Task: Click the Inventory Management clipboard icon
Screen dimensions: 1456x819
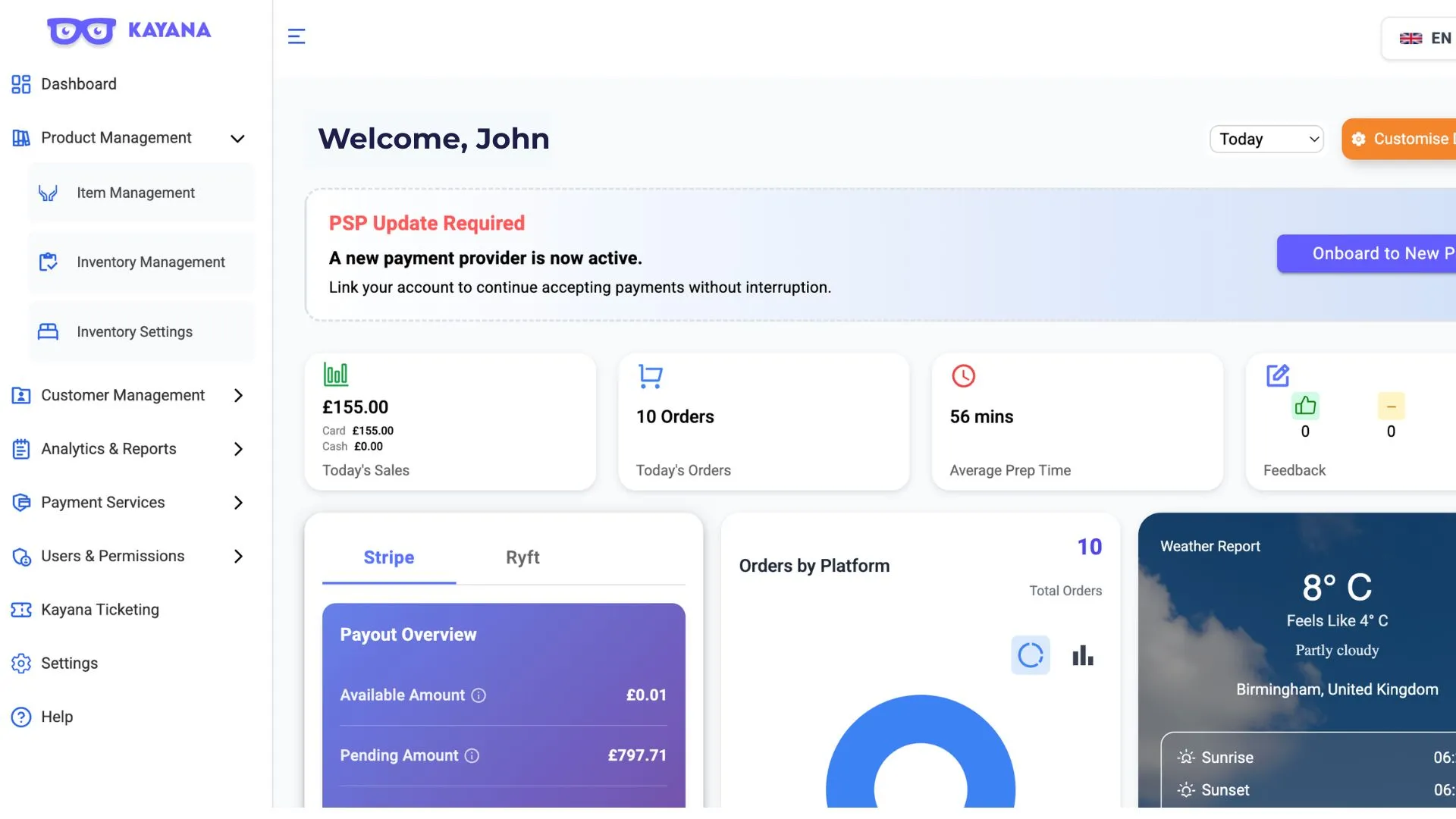Action: [48, 262]
